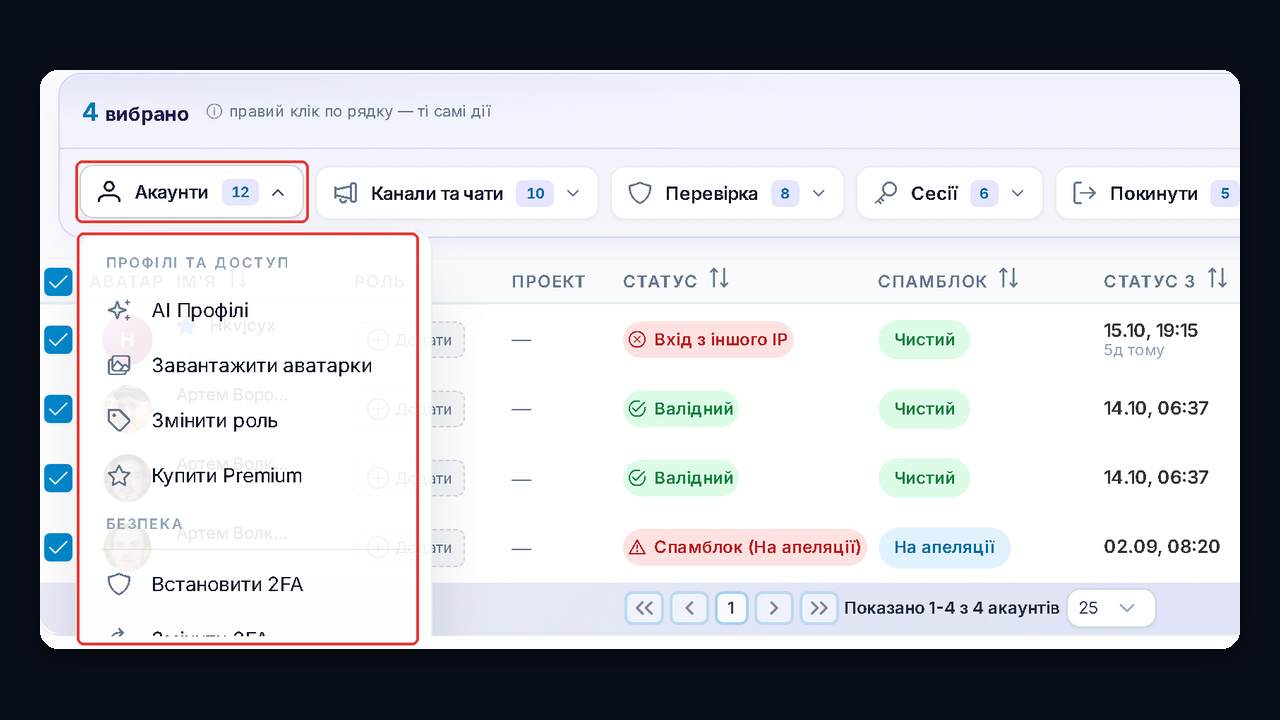Select Завантажити аватарки menu item
This screenshot has height=720, width=1280.
coord(248,366)
